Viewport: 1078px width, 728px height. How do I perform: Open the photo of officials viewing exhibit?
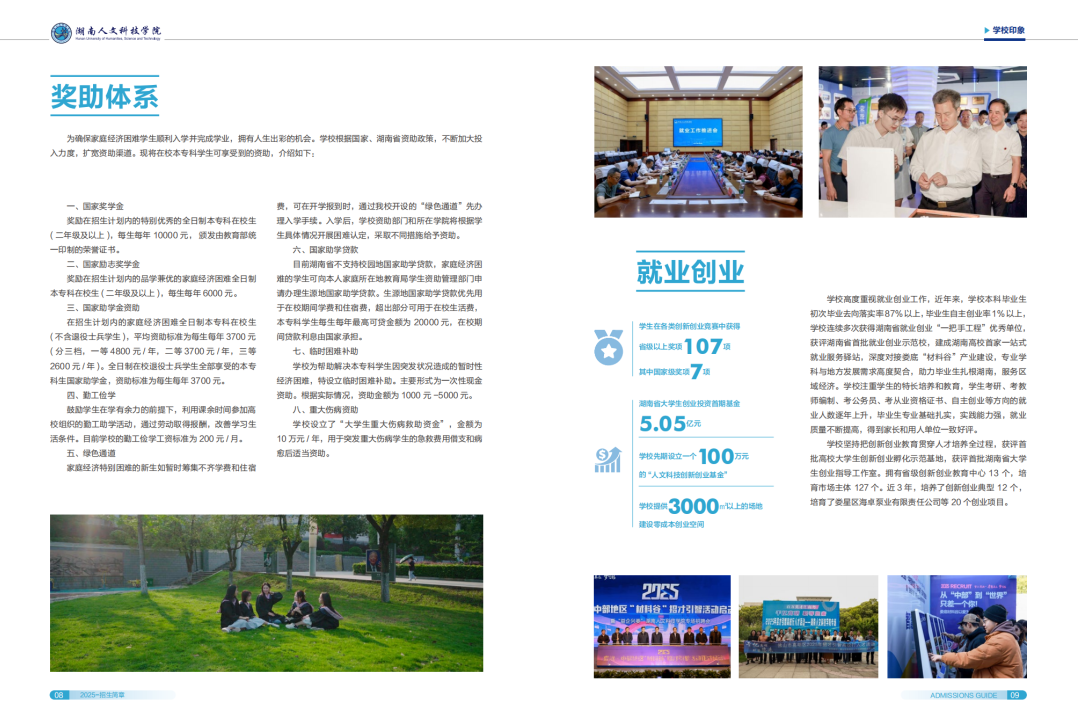point(922,141)
